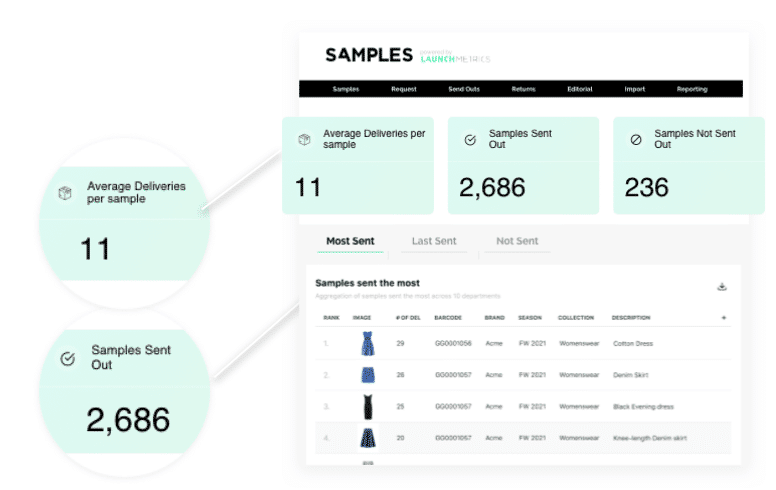Open the Reporting menu item
Image resolution: width=776 pixels, height=490 pixels.
[692, 89]
